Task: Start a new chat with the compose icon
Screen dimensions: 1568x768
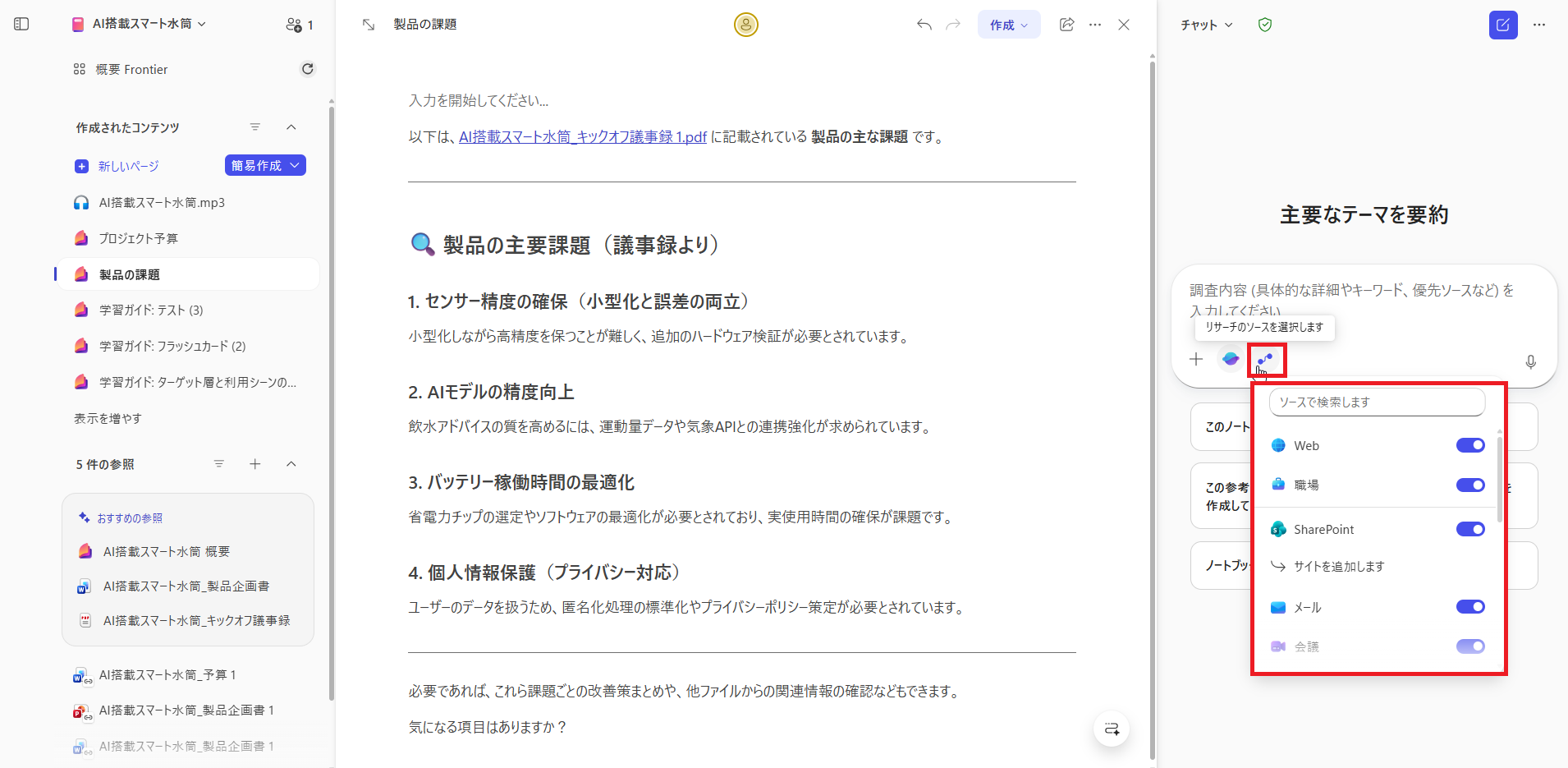Action: pos(1504,25)
